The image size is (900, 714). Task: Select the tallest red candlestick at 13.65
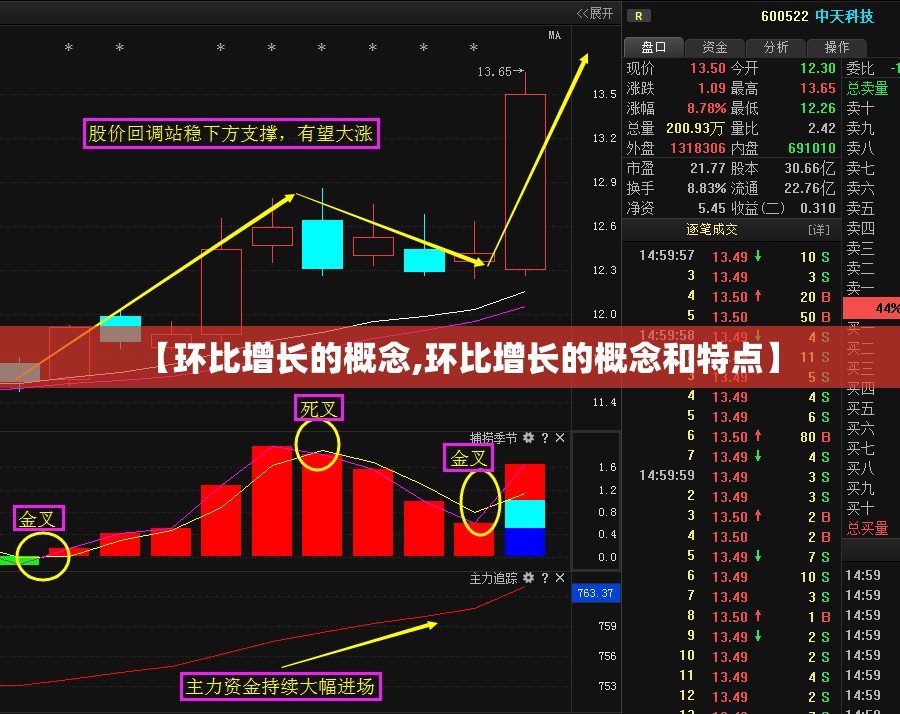525,182
